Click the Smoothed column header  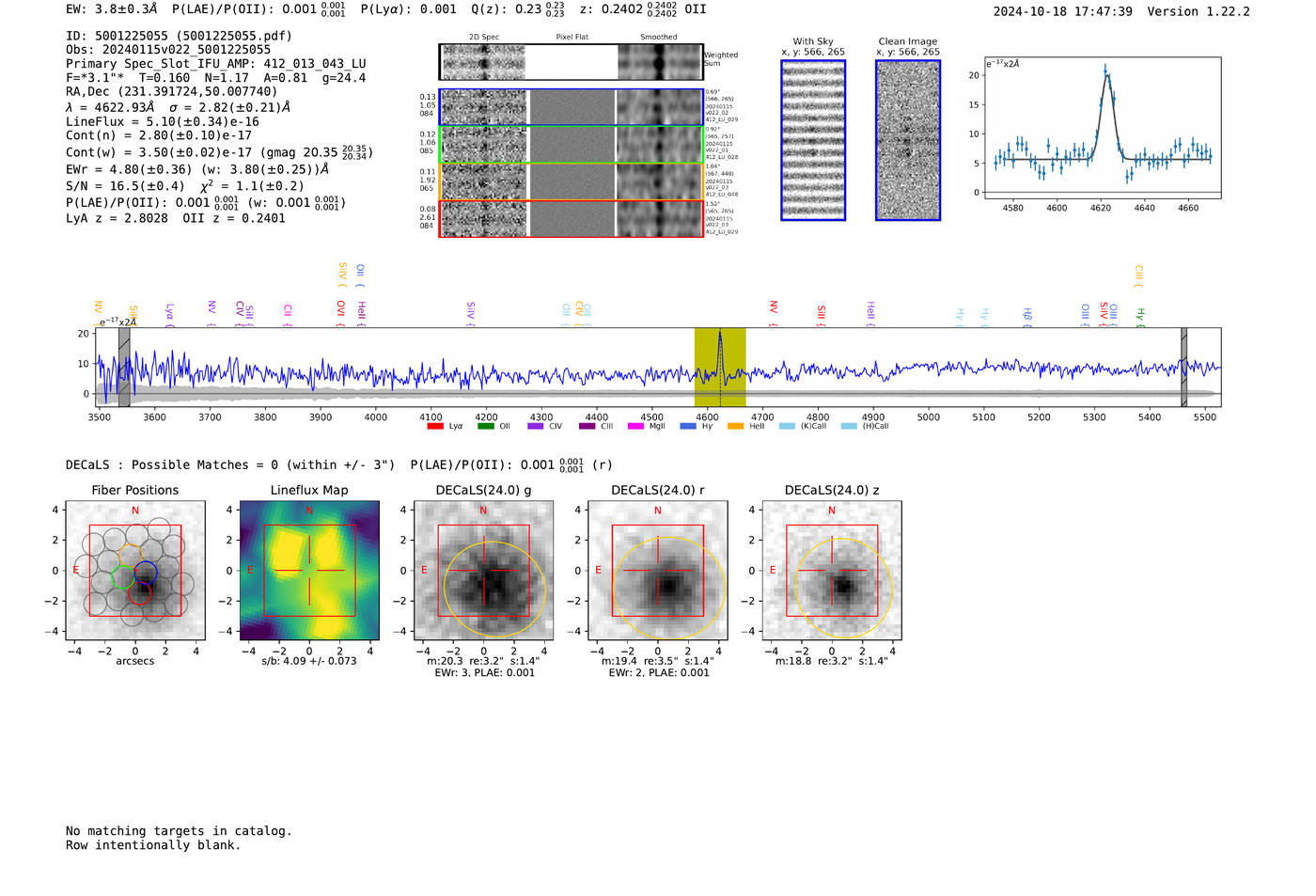pos(659,37)
